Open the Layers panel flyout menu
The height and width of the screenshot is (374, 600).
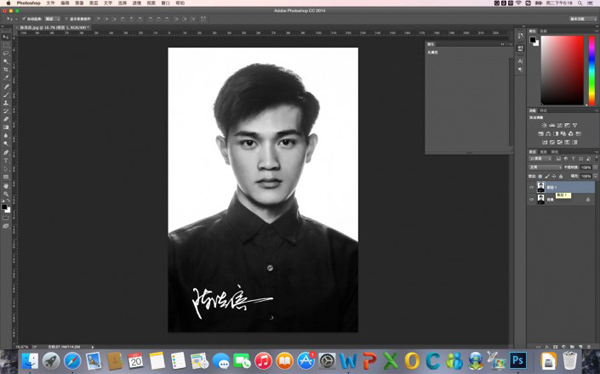point(595,152)
